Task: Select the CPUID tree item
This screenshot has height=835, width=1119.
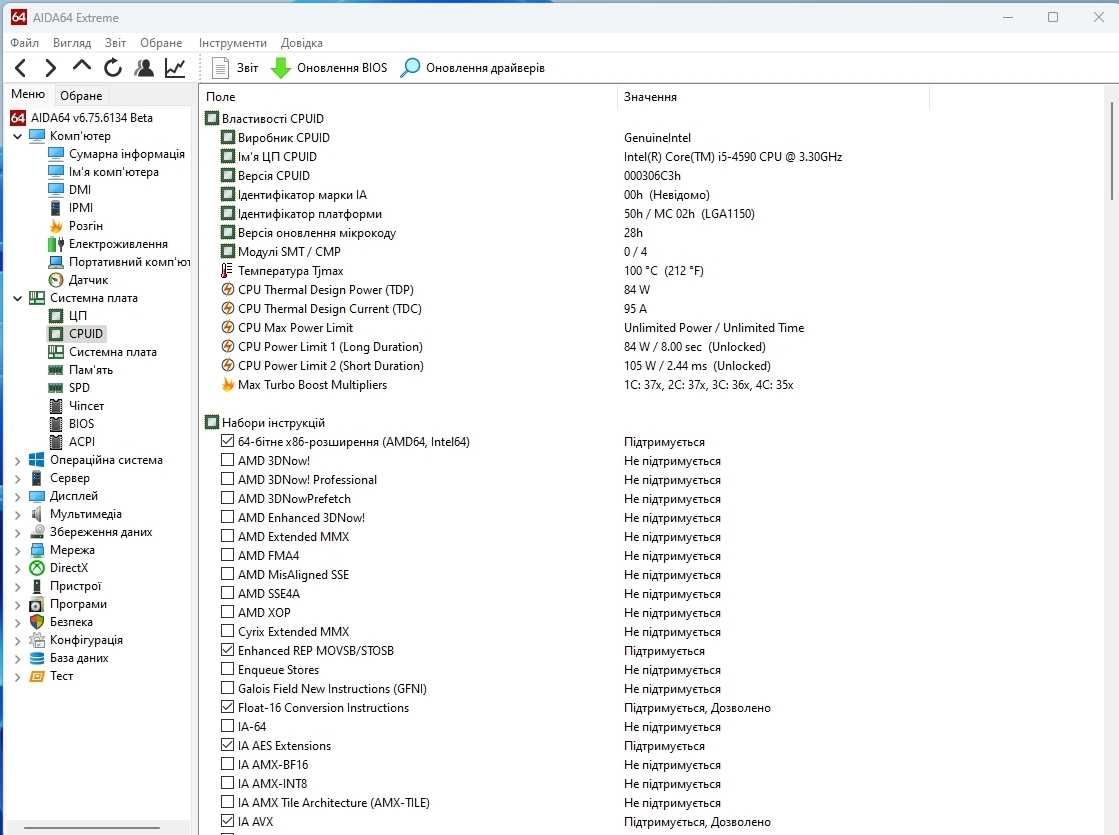Action: click(86, 333)
